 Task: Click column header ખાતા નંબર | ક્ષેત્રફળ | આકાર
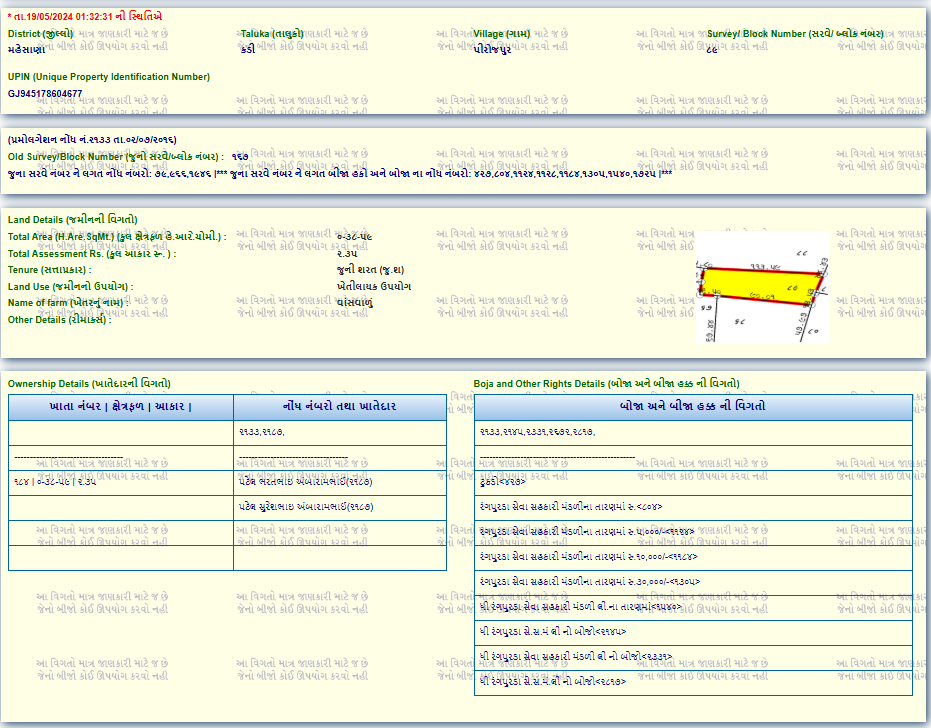coord(121,407)
